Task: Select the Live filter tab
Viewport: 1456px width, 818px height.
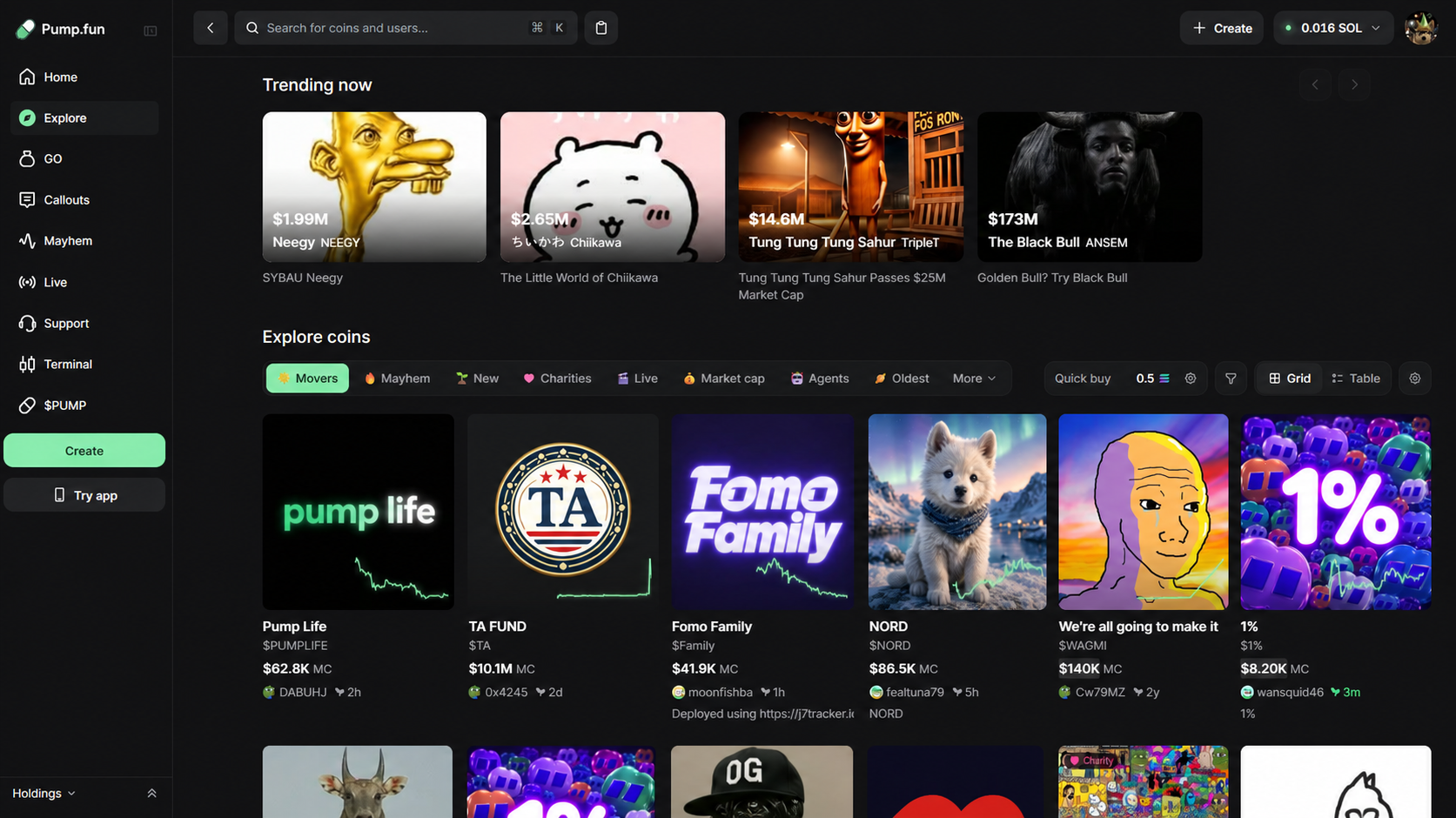Action: (637, 379)
